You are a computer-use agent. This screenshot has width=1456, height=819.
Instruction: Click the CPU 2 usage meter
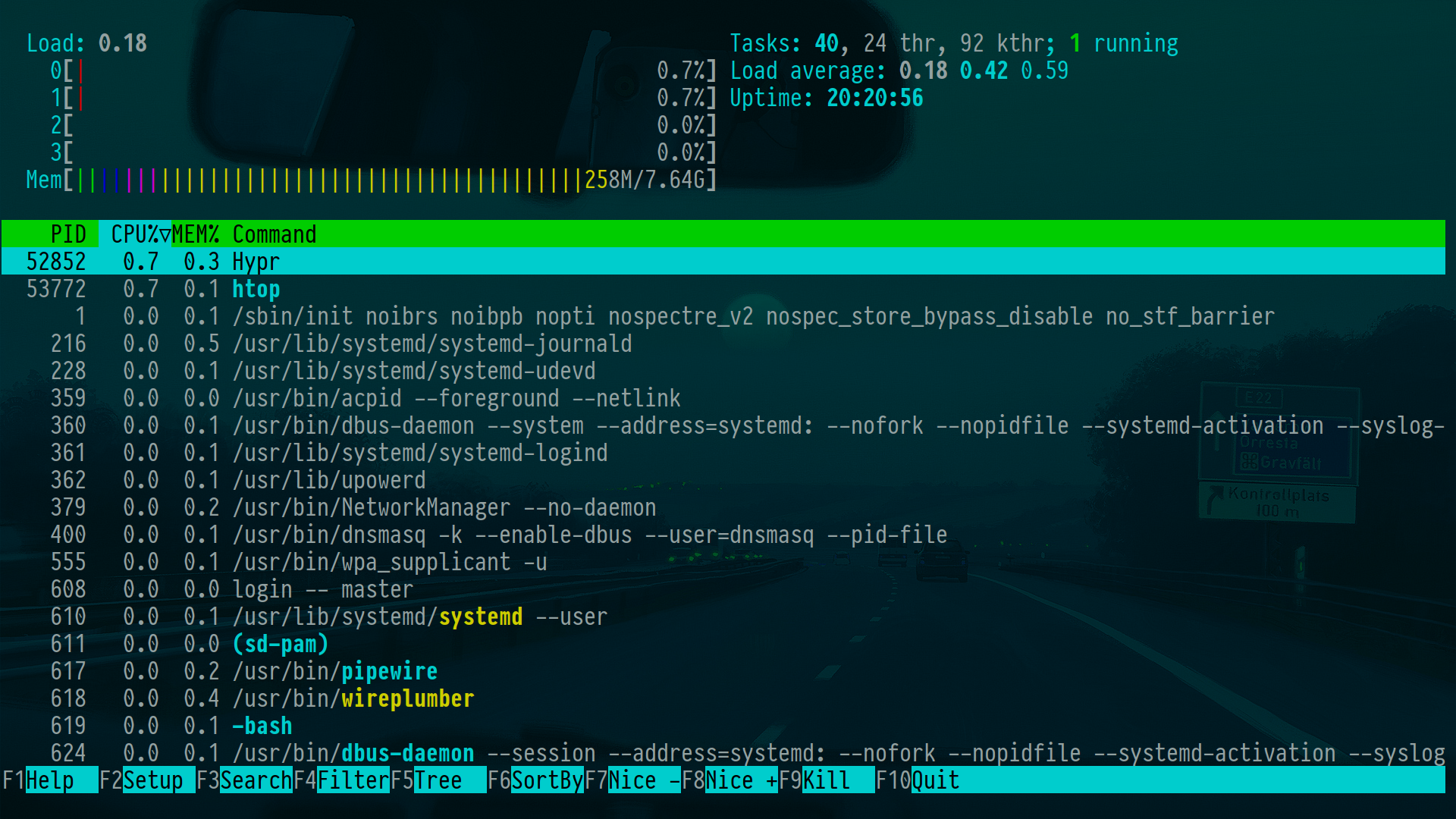tap(383, 124)
